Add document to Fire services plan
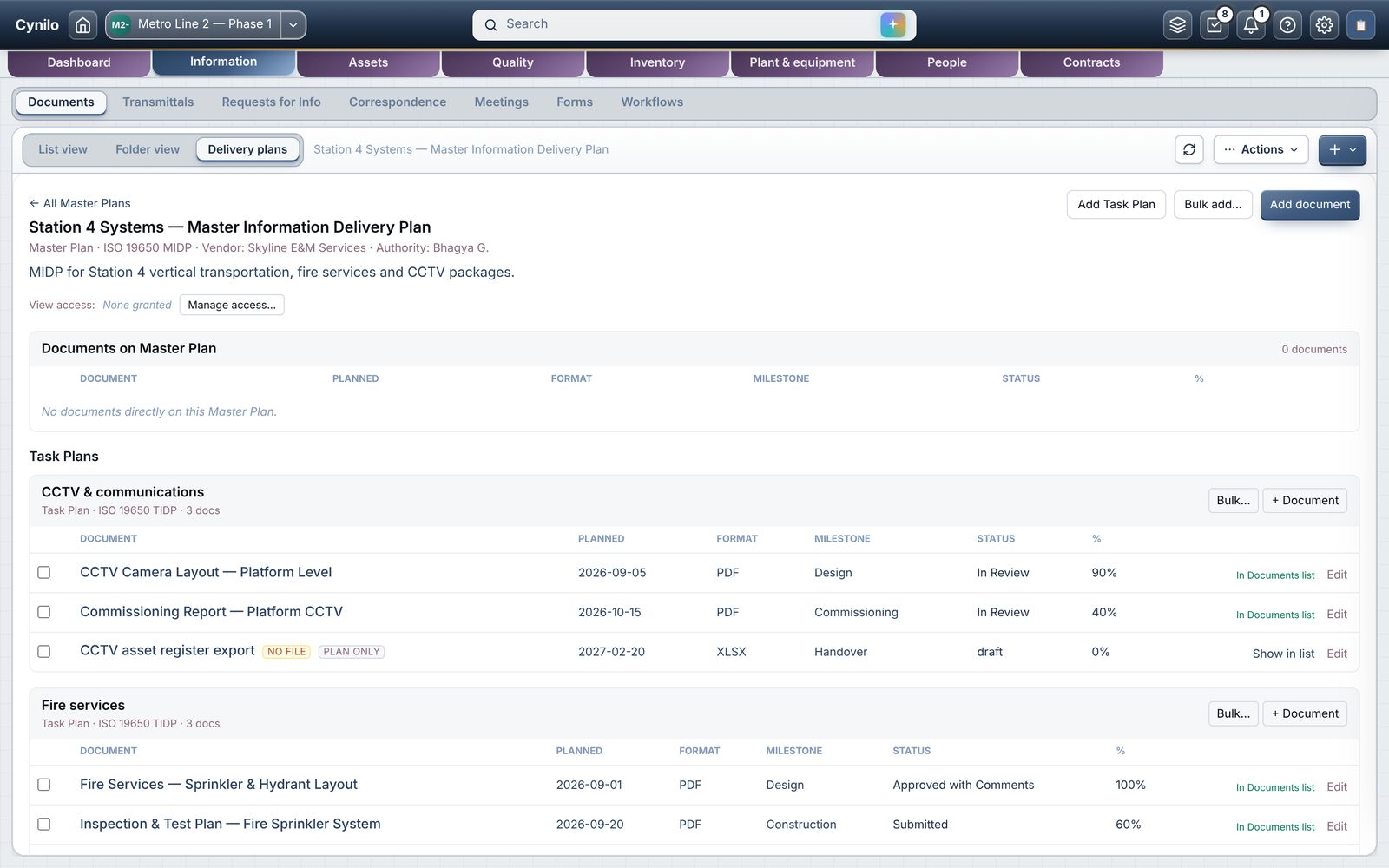 coord(1305,713)
